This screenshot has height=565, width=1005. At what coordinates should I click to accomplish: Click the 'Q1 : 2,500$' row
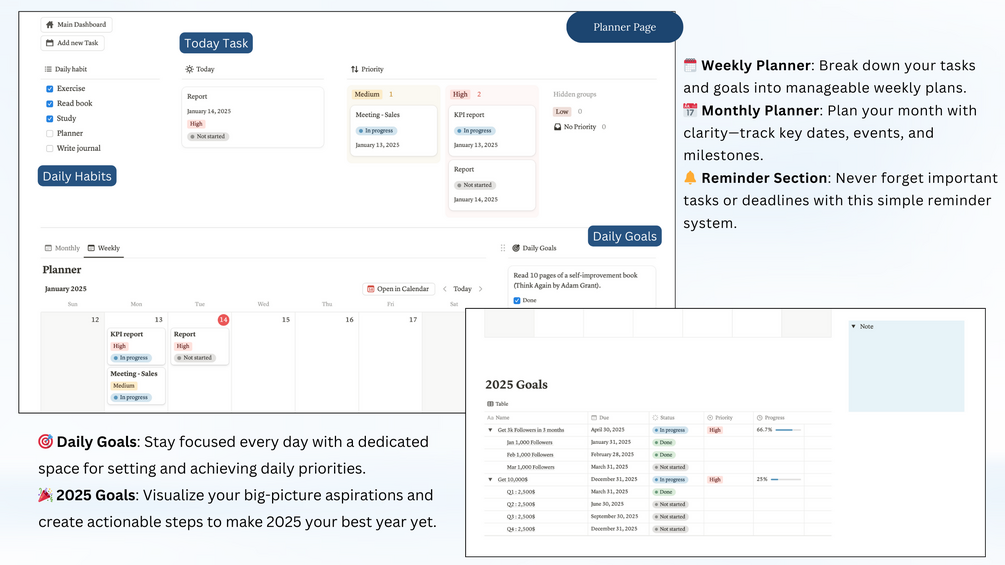[658, 492]
